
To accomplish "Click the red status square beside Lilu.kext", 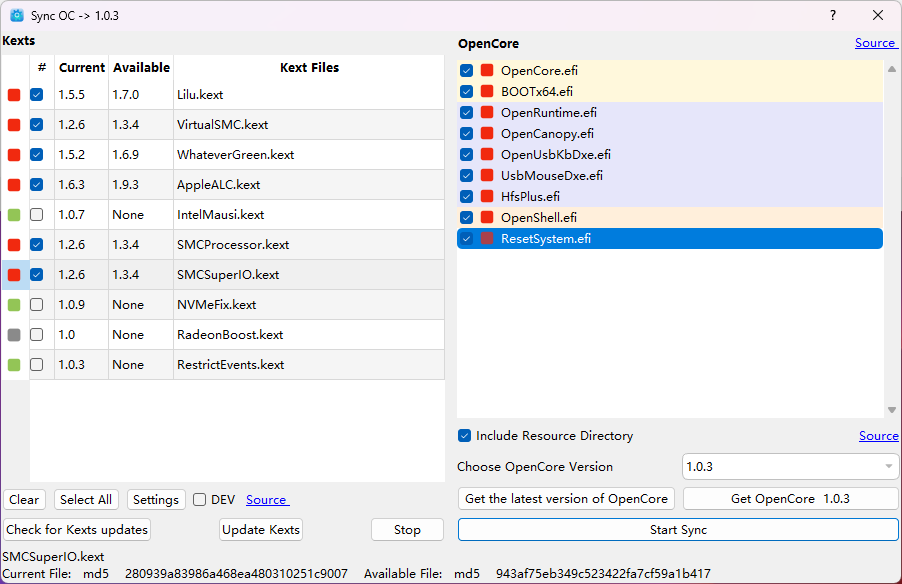I will (14, 95).
